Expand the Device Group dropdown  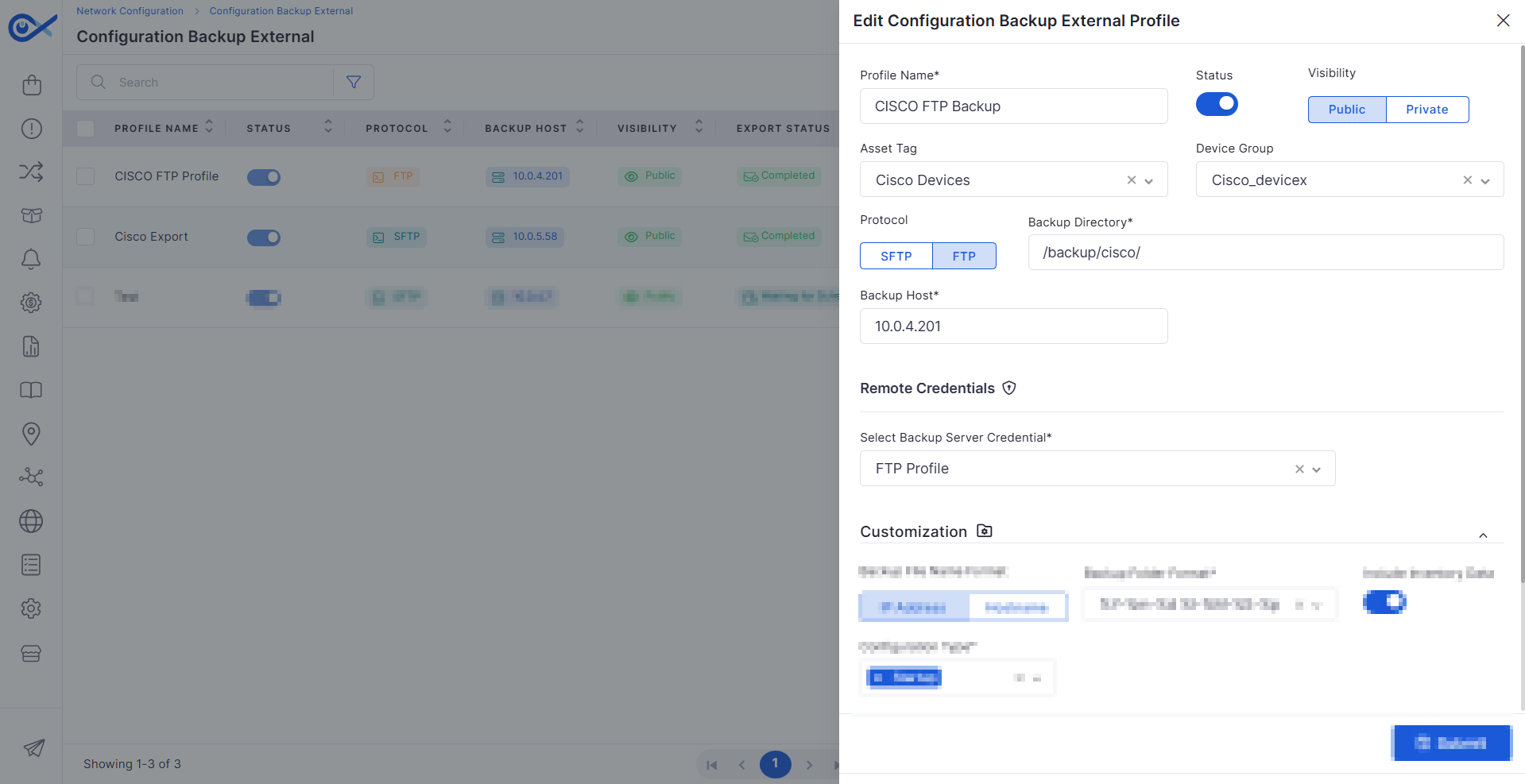[1485, 180]
